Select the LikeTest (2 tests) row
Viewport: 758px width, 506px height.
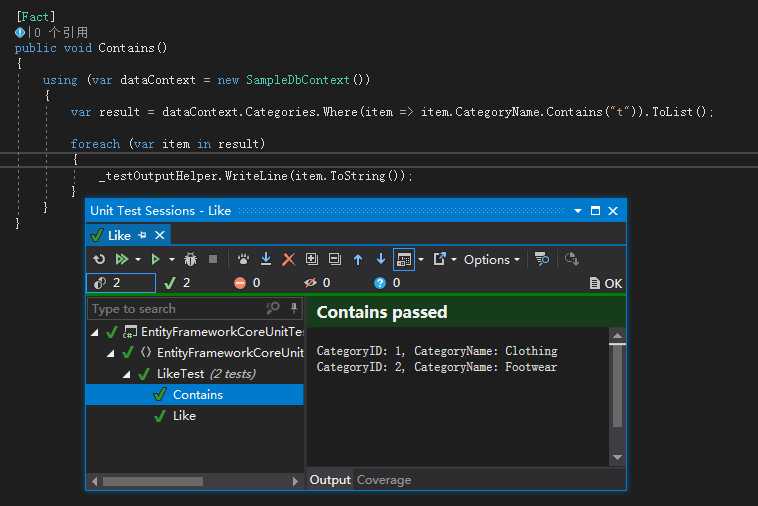(x=195, y=374)
